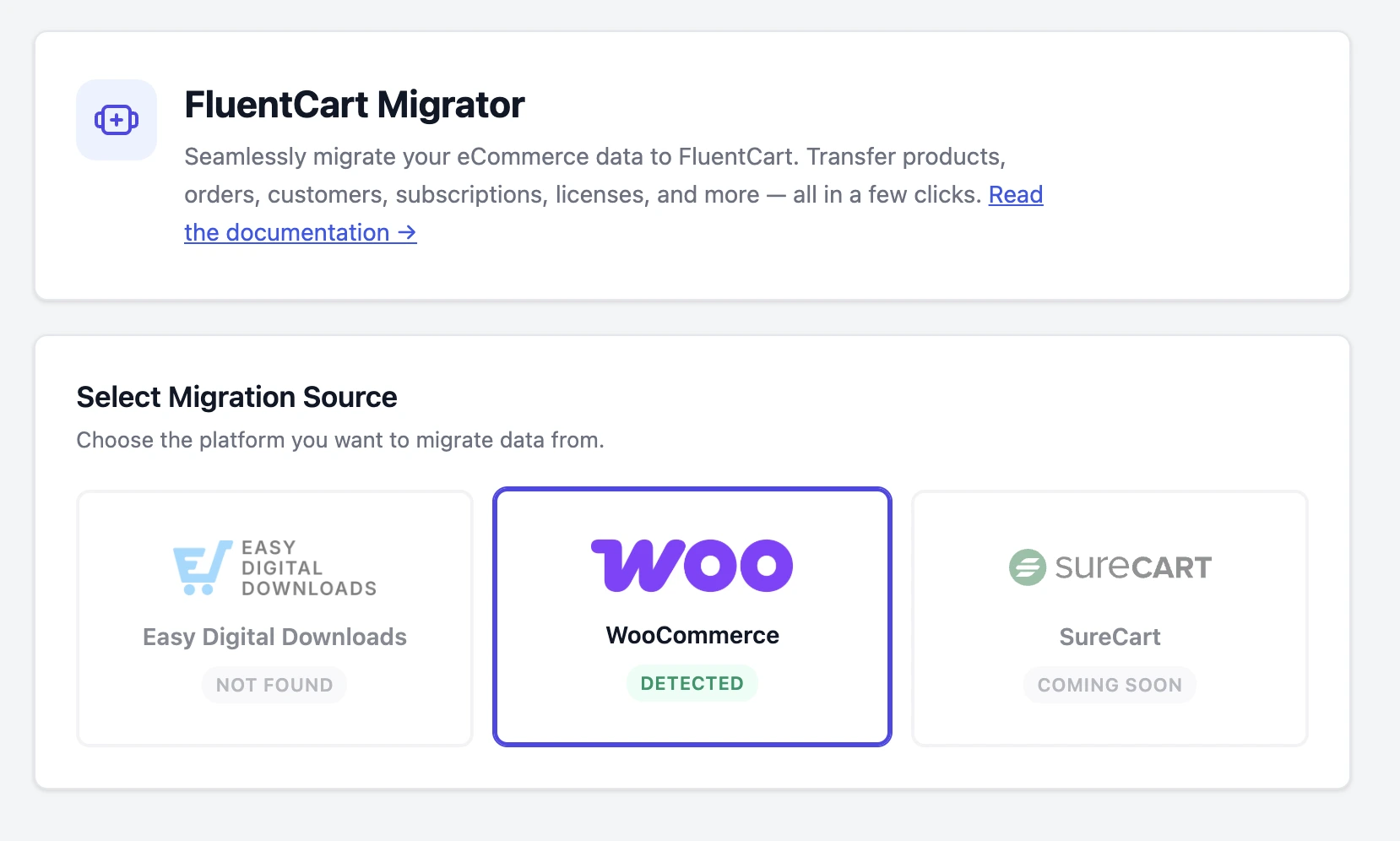Click the Select Migration Source heading
Screen dimensions: 1400x841
pyautogui.click(x=236, y=397)
